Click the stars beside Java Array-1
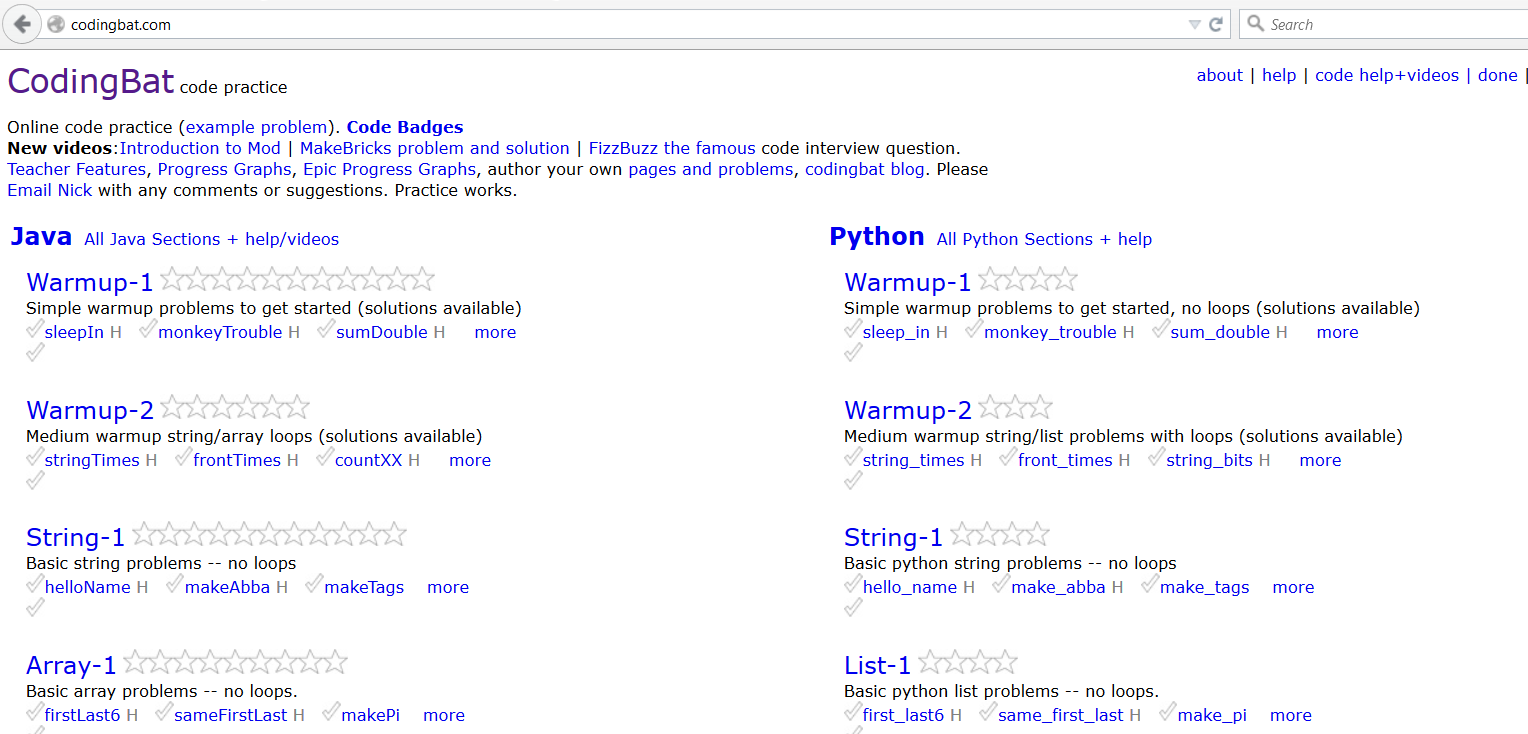This screenshot has height=734, width=1528. [235, 662]
